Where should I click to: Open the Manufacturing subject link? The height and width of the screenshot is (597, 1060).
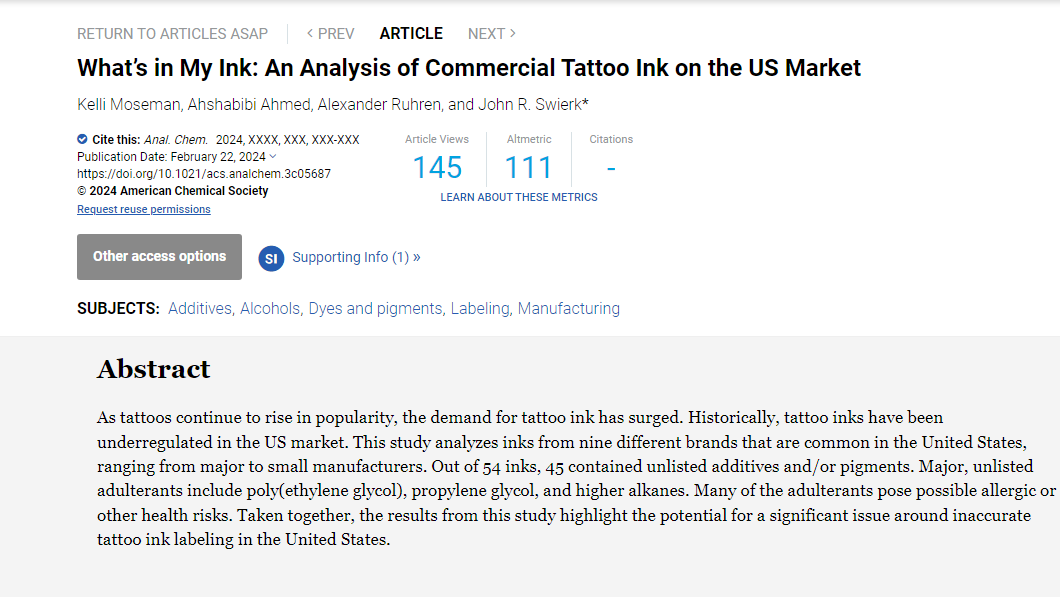tap(568, 309)
